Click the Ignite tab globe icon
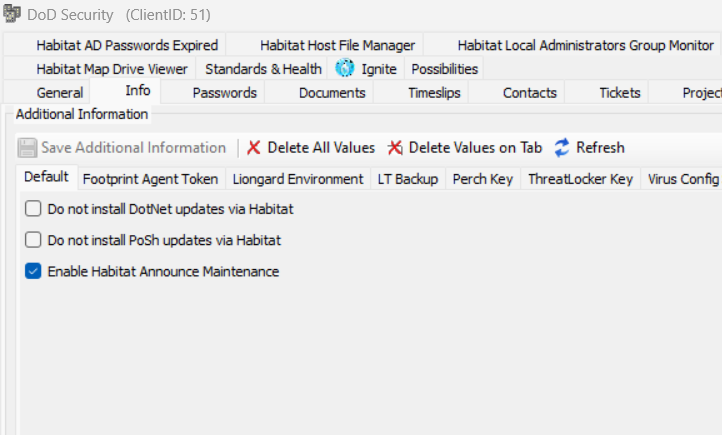 pos(345,69)
